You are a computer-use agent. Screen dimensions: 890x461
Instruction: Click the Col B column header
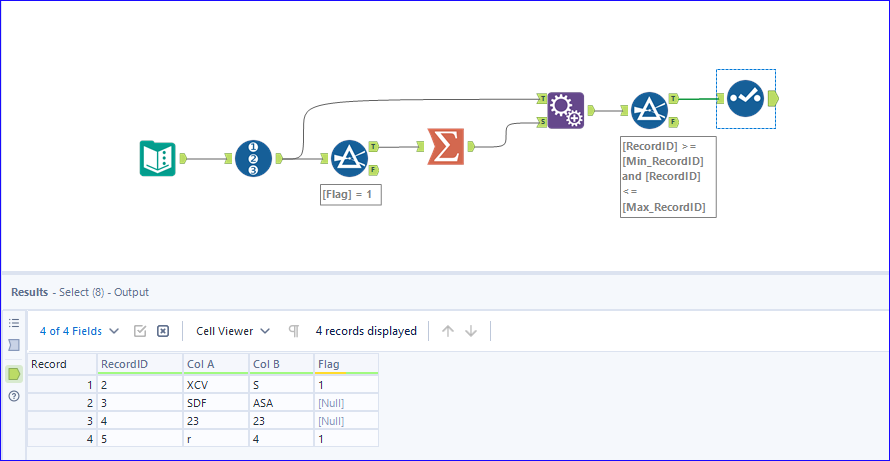click(x=281, y=364)
